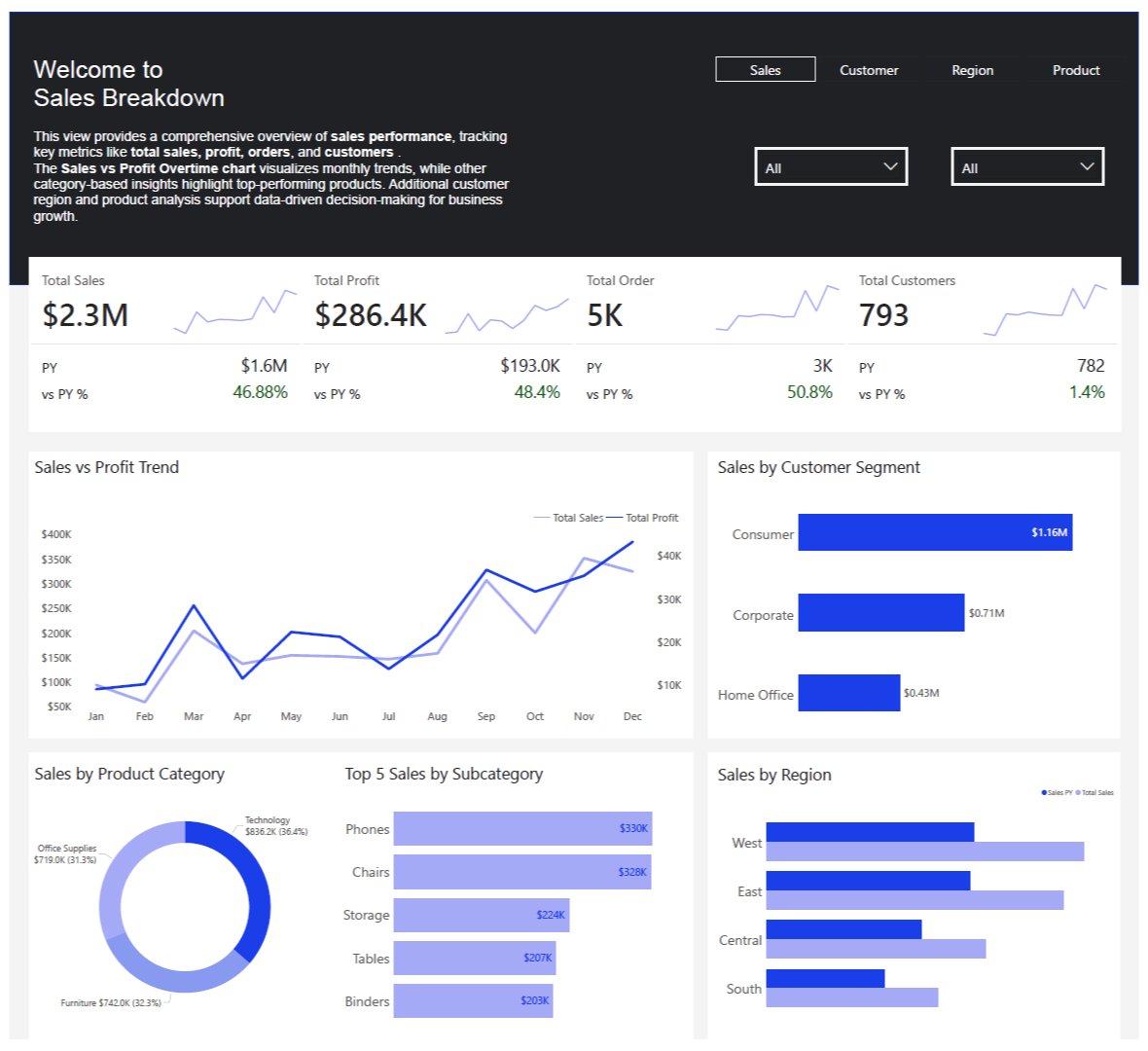Open the Product view
This screenshot has height=1051, width=1148.
[1076, 70]
